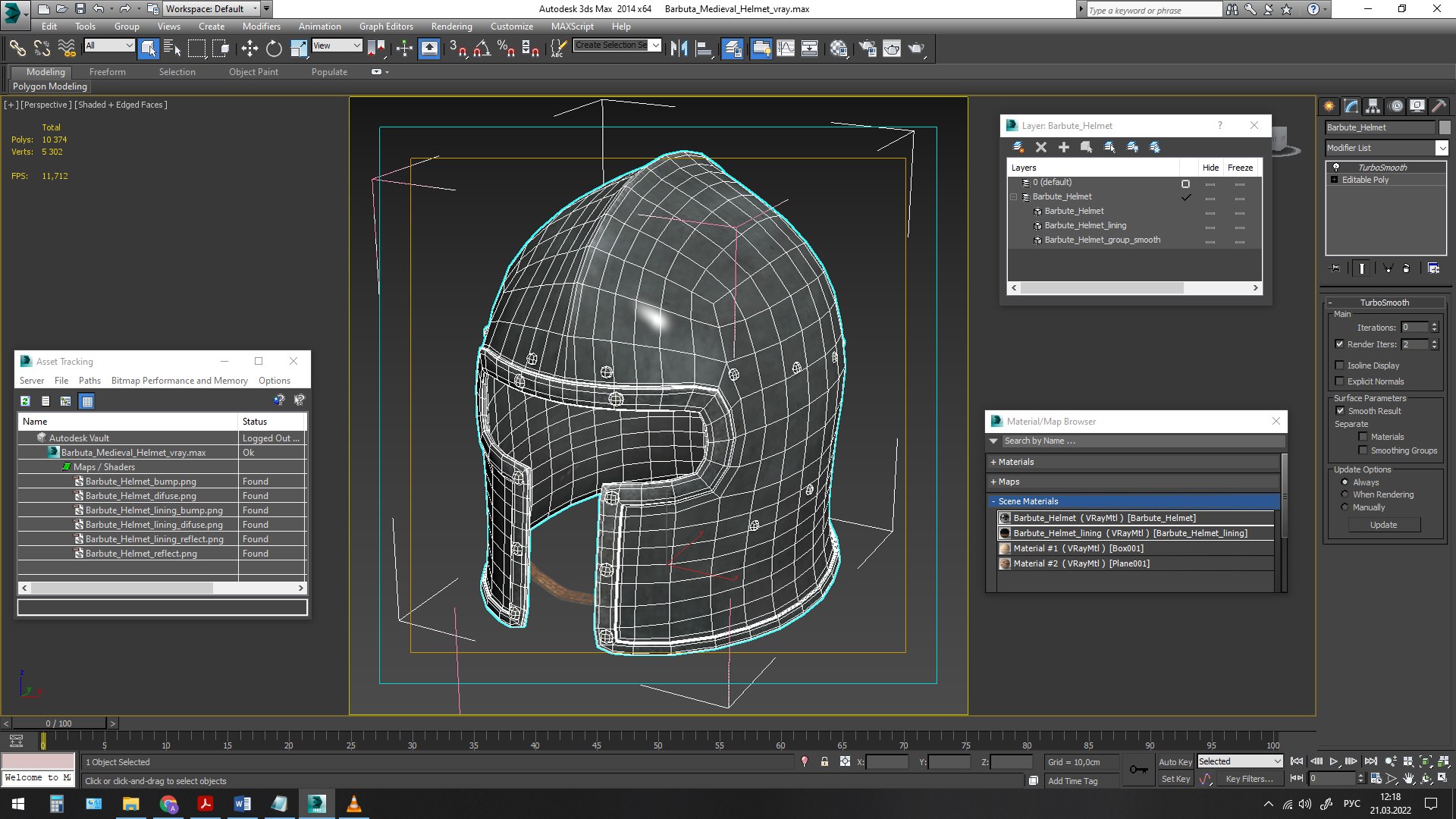Refresh the Asset Tracking list
This screenshot has width=1456, height=819.
click(25, 401)
